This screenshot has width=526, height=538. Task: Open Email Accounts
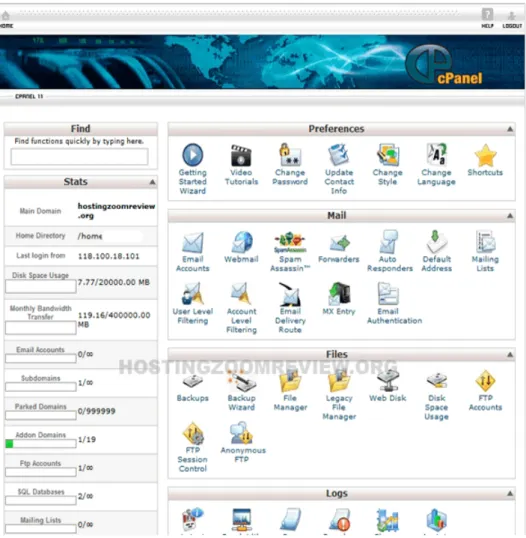192,243
